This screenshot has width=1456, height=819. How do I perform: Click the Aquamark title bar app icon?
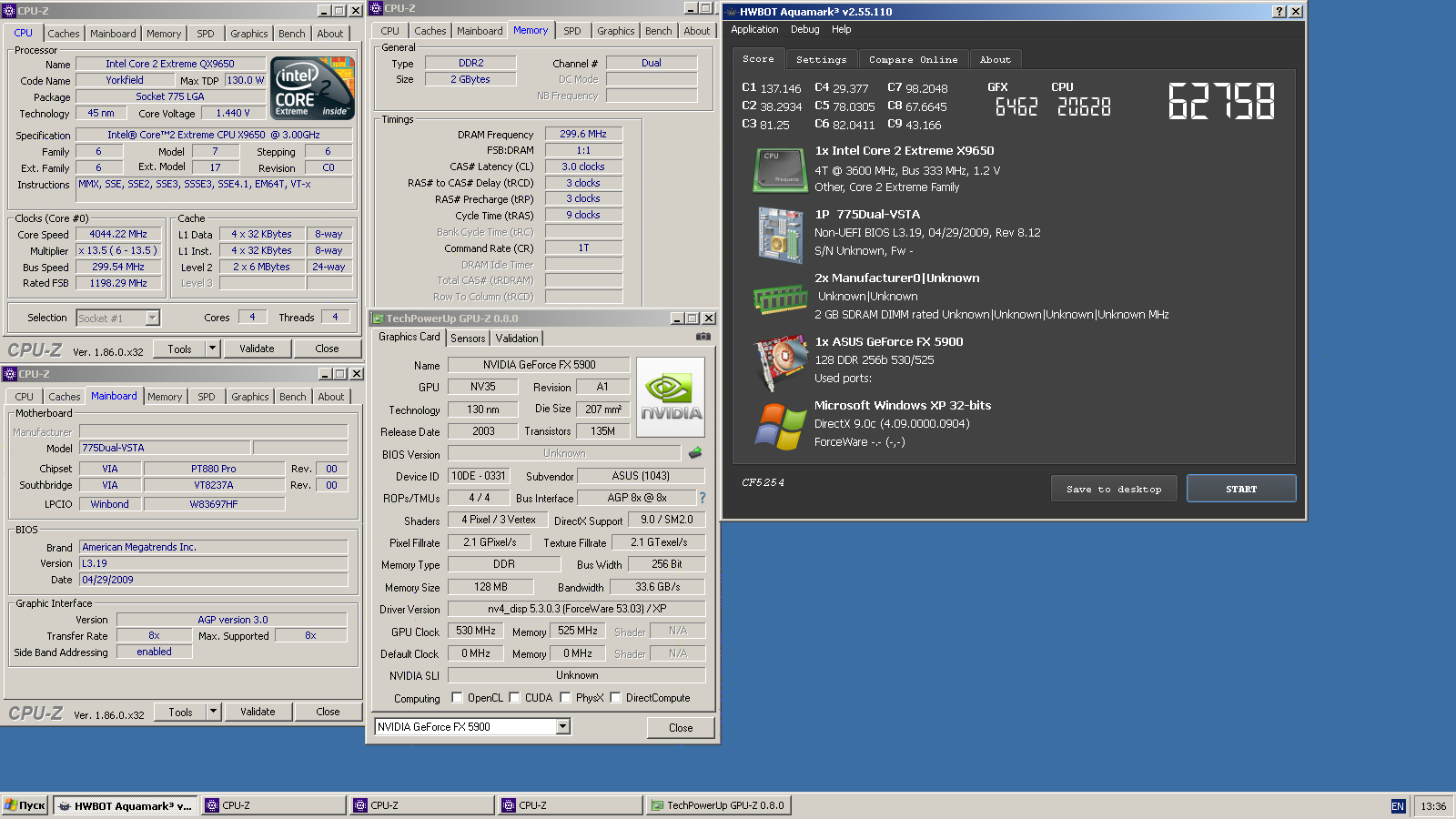(x=731, y=12)
